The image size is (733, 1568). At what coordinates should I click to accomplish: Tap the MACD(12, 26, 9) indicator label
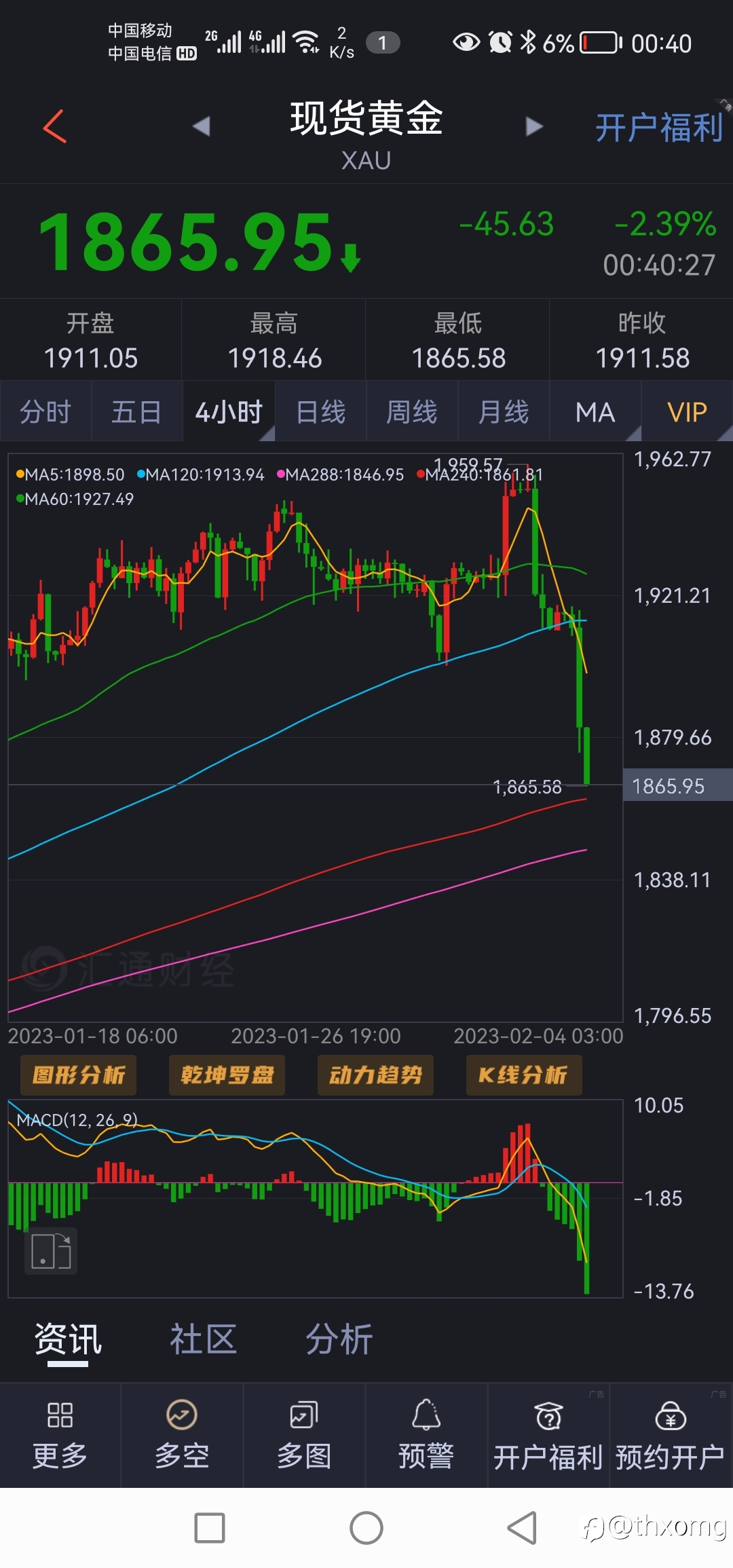click(77, 1119)
